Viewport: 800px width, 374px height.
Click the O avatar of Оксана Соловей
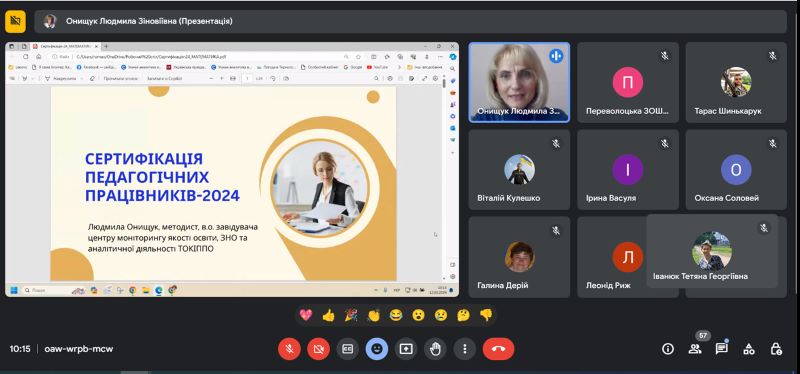(736, 169)
